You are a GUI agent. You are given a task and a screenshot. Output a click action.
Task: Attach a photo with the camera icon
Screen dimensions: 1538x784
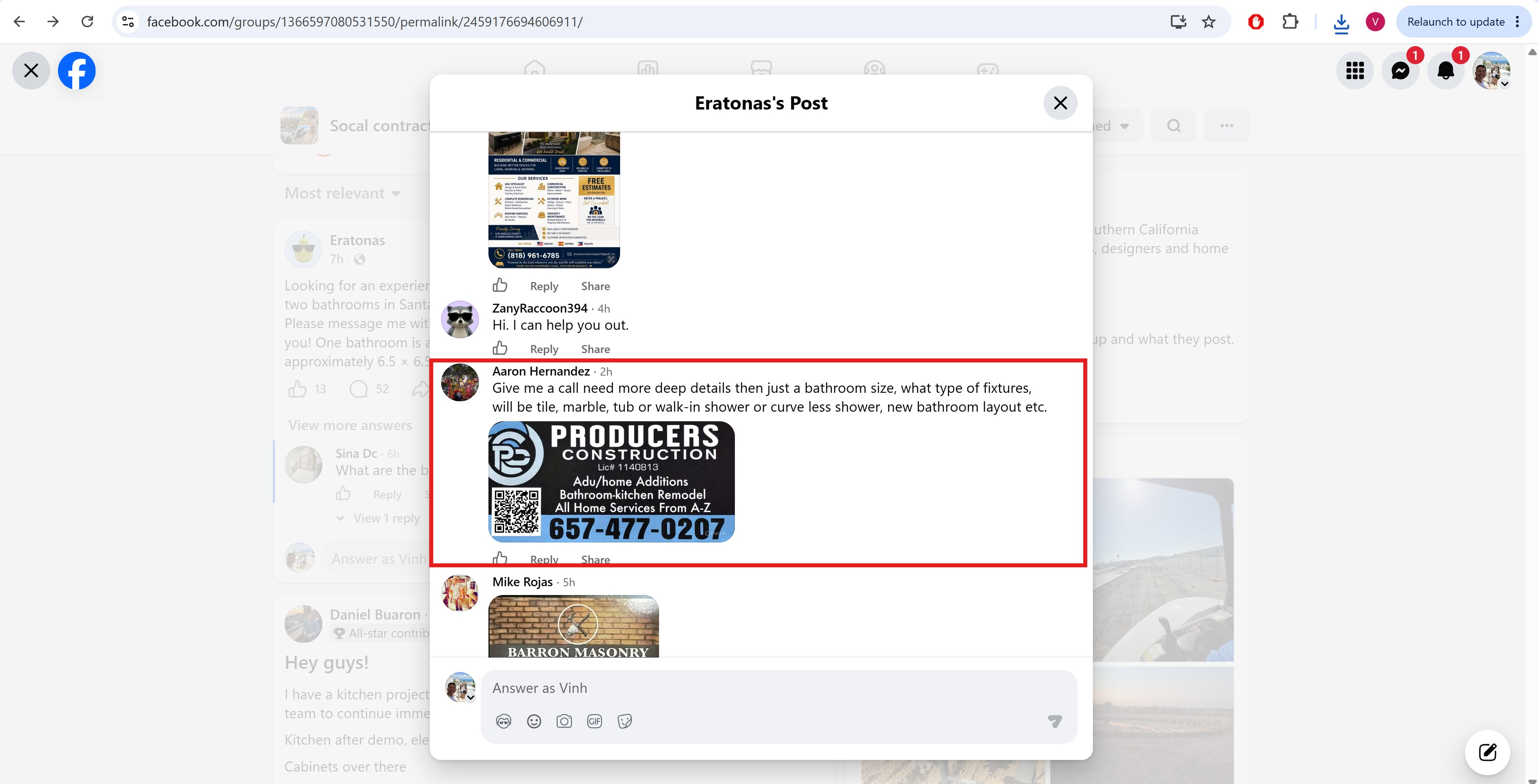[x=564, y=721]
